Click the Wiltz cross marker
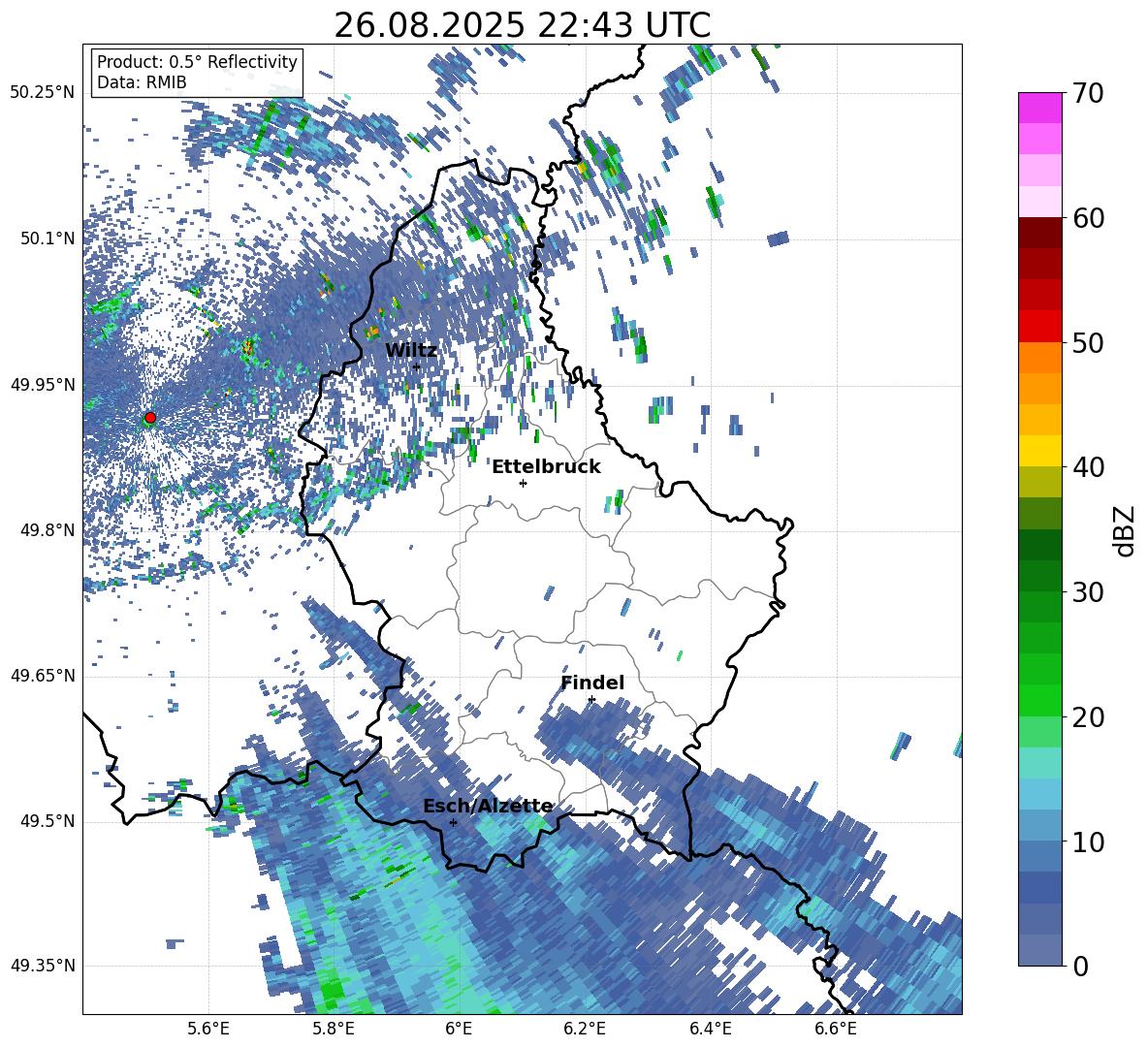 [417, 366]
